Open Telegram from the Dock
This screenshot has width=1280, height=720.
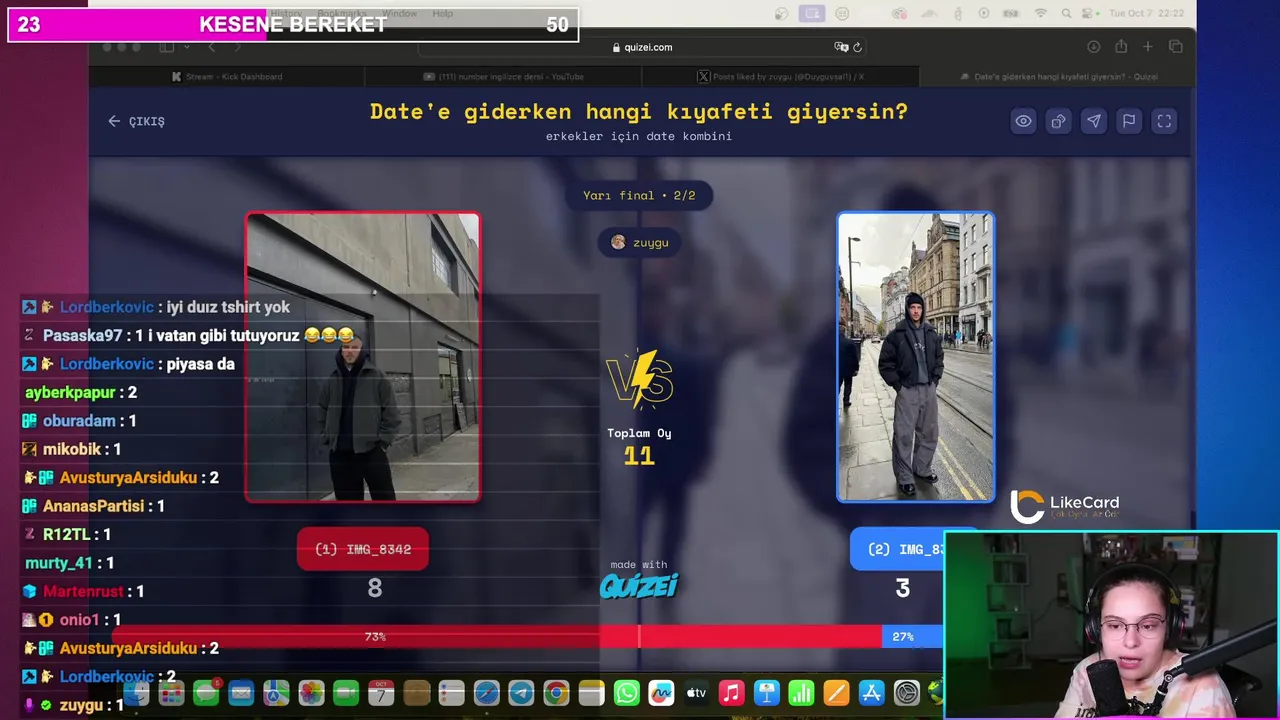521,692
